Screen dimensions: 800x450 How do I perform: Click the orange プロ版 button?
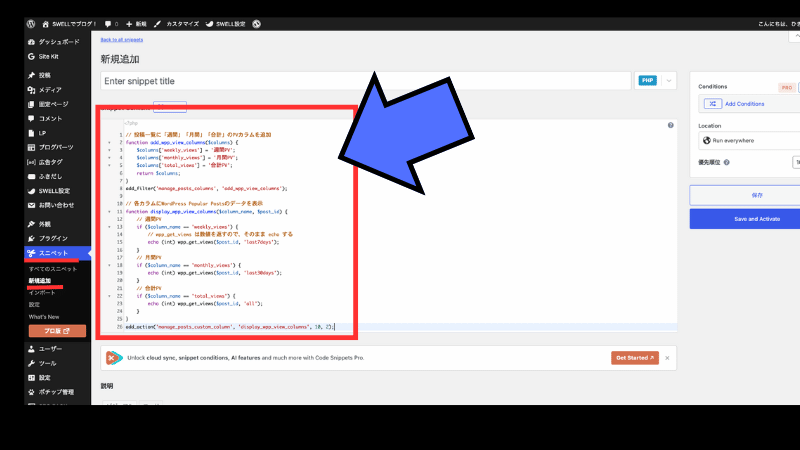[57, 331]
